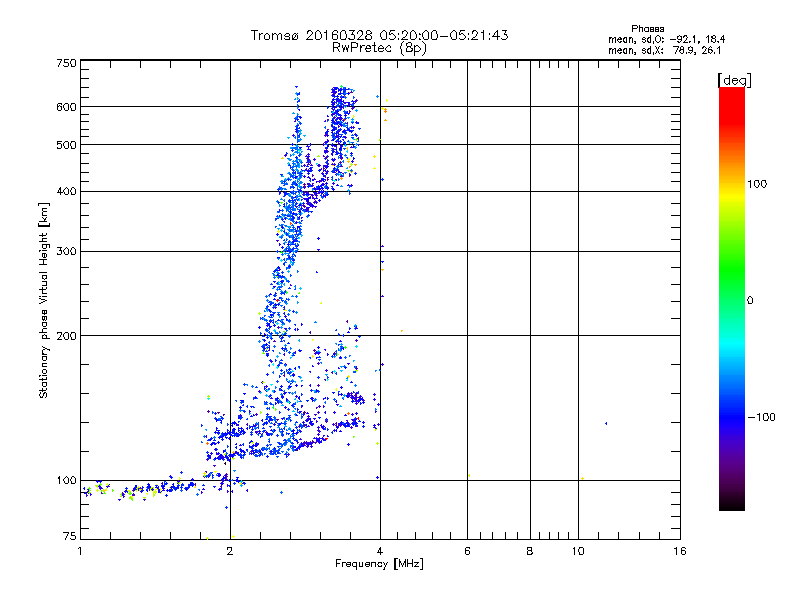Screen dimensions: 800x600
Task: Click the x-axis label 'Frequency [MHz]'
Action: tap(379, 564)
